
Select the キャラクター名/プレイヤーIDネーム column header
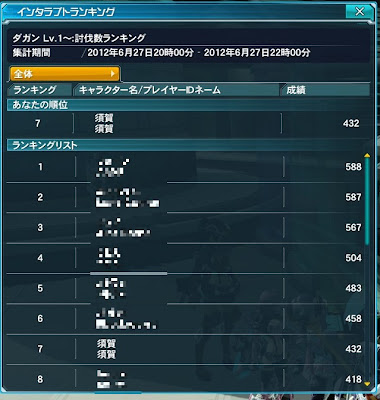[x=176, y=90]
